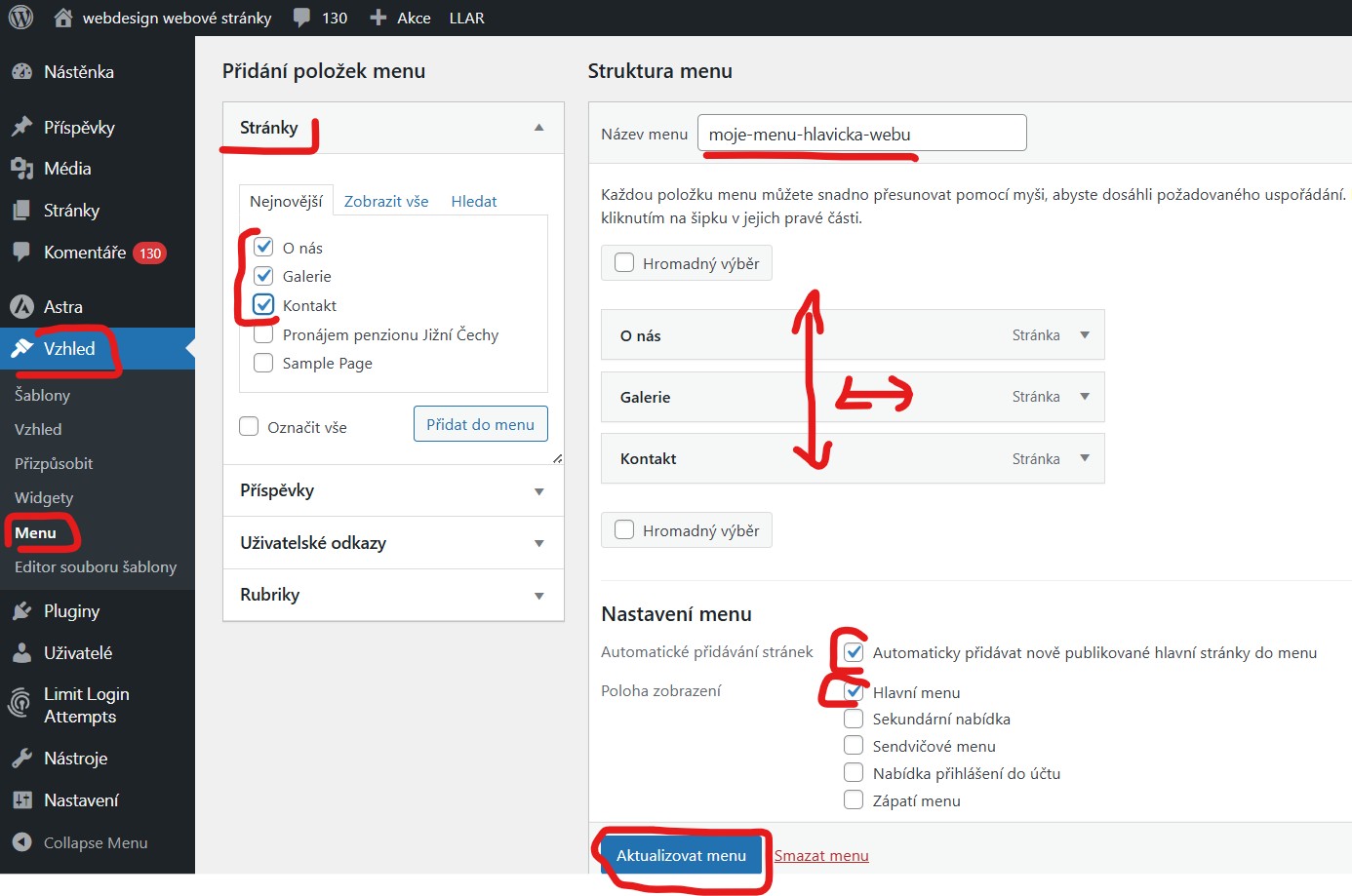Click the Smazat menu link
Viewport: 1352px width, 896px height.
coord(822,855)
